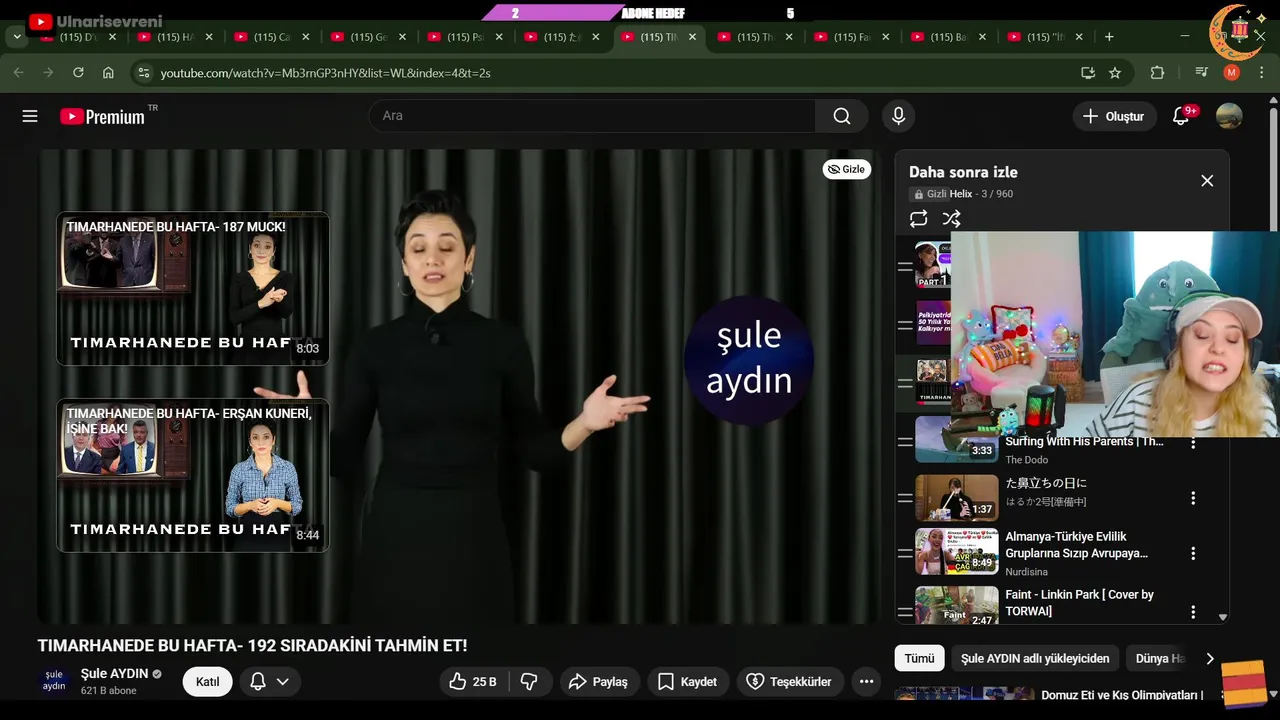Viewport: 1280px width, 720px height.
Task: Click the Katıl join button
Action: [x=207, y=681]
